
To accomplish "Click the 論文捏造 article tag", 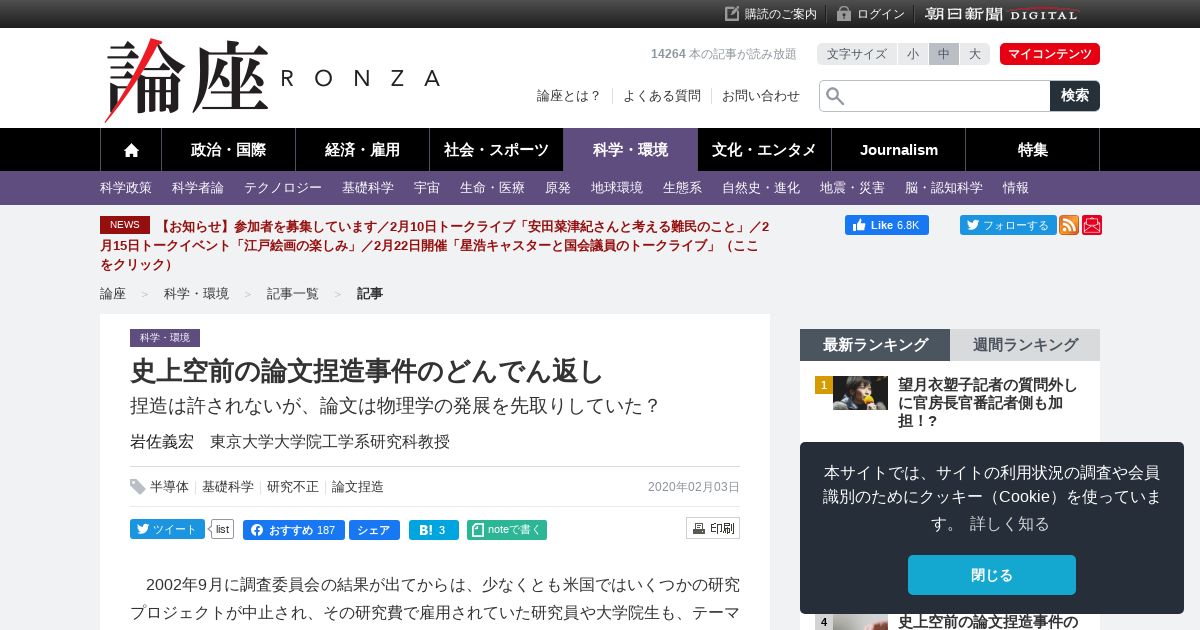I will (358, 487).
